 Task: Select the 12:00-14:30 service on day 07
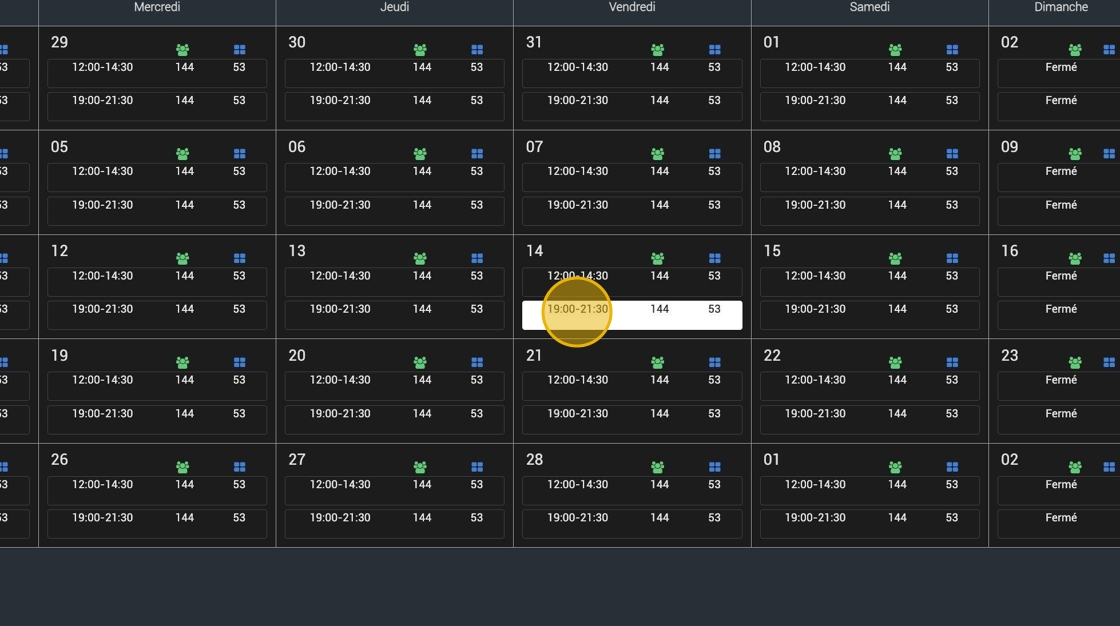(x=632, y=178)
